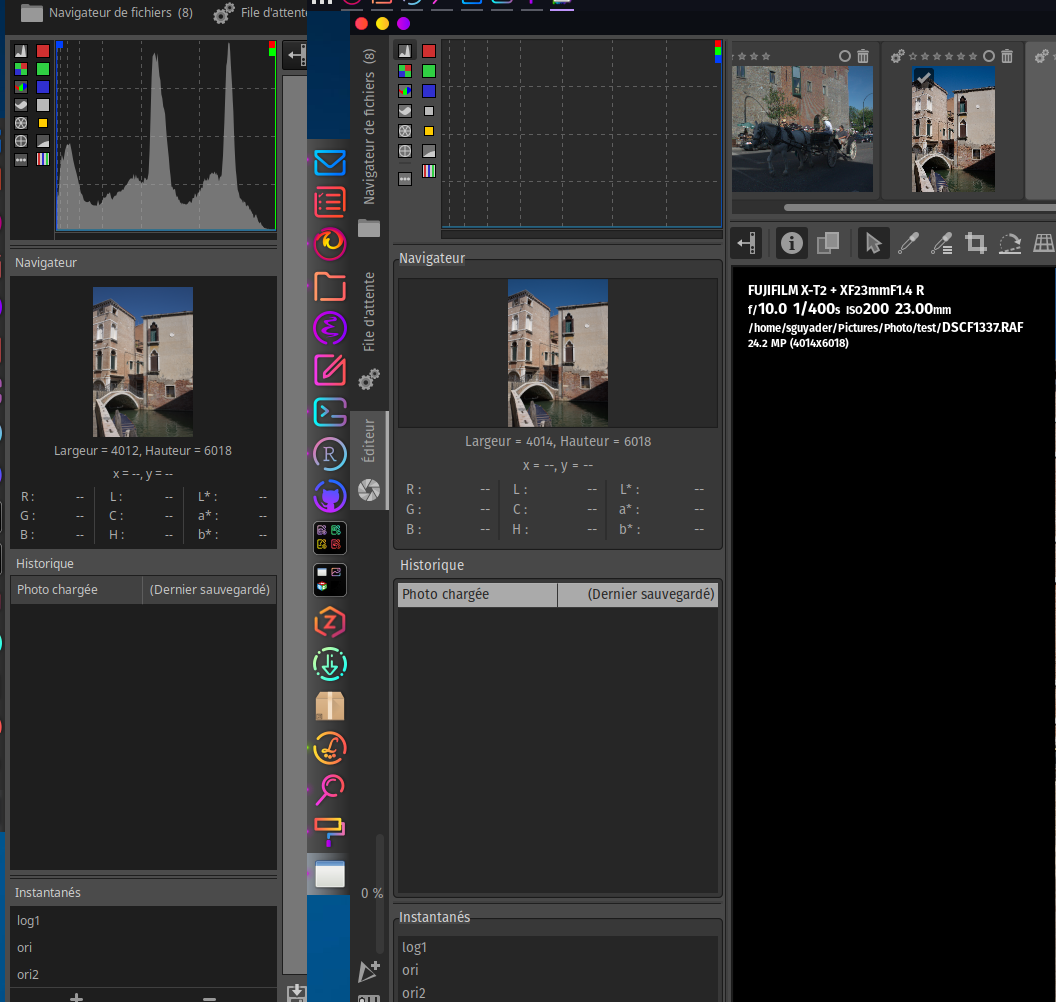Set color label circle above Venice thumbnail
The width and height of the screenshot is (1056, 1002).
coord(989,57)
